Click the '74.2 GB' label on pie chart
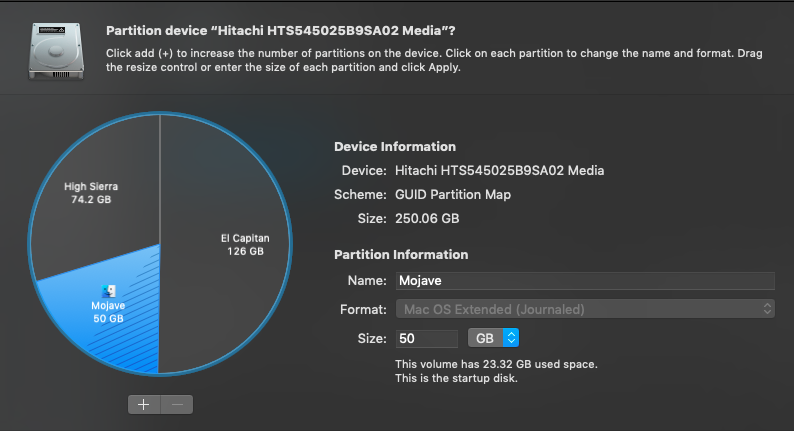This screenshot has height=431, width=794. point(91,200)
